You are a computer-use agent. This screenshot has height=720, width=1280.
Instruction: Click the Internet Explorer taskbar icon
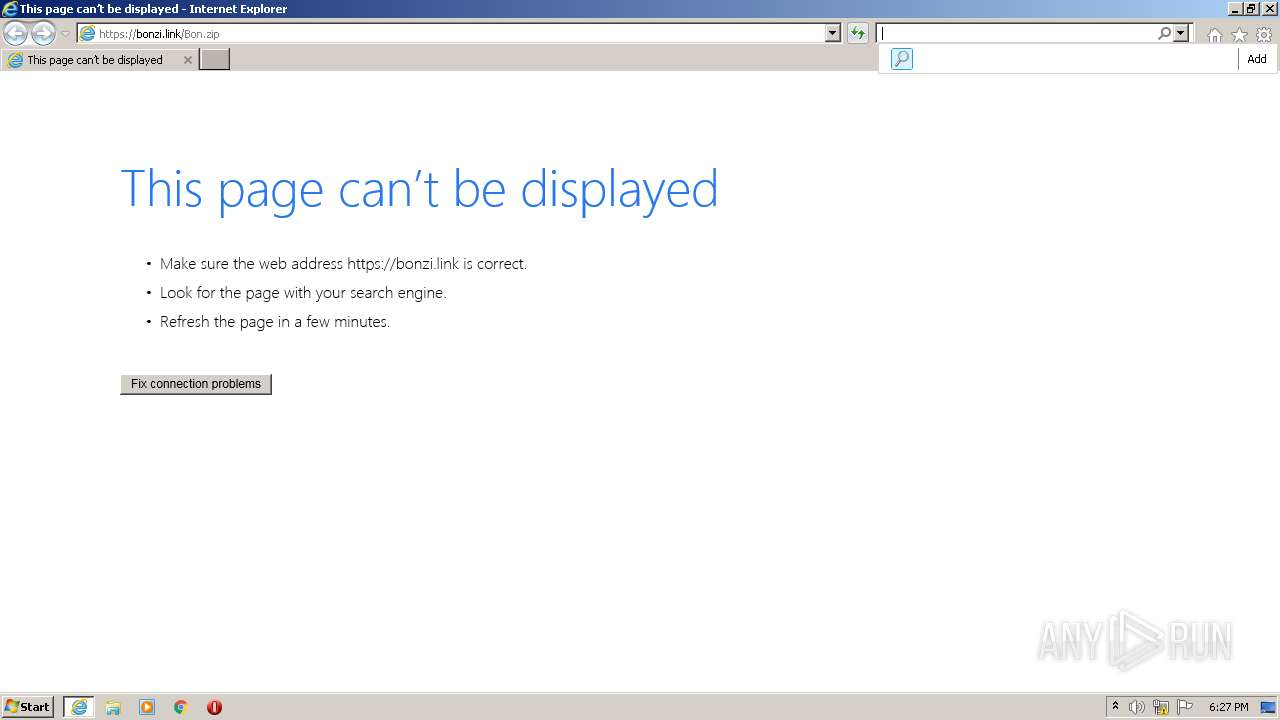79,707
